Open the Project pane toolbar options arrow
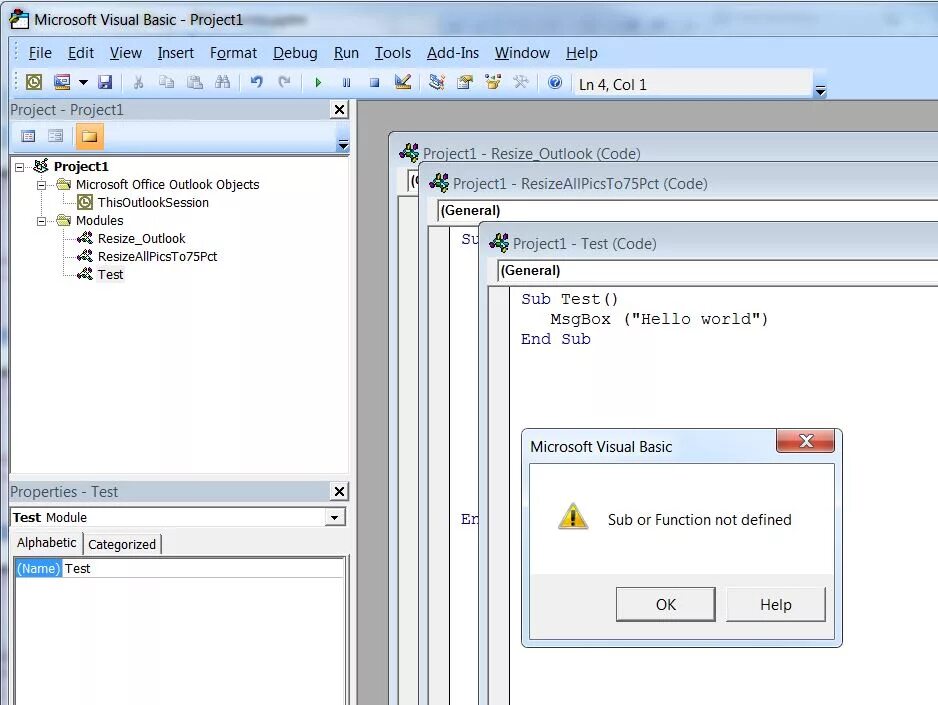The image size is (938, 705). click(x=343, y=144)
